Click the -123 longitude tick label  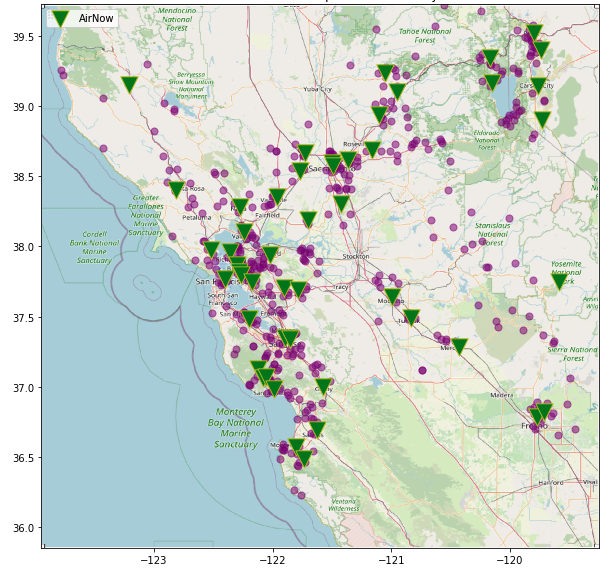click(x=154, y=560)
